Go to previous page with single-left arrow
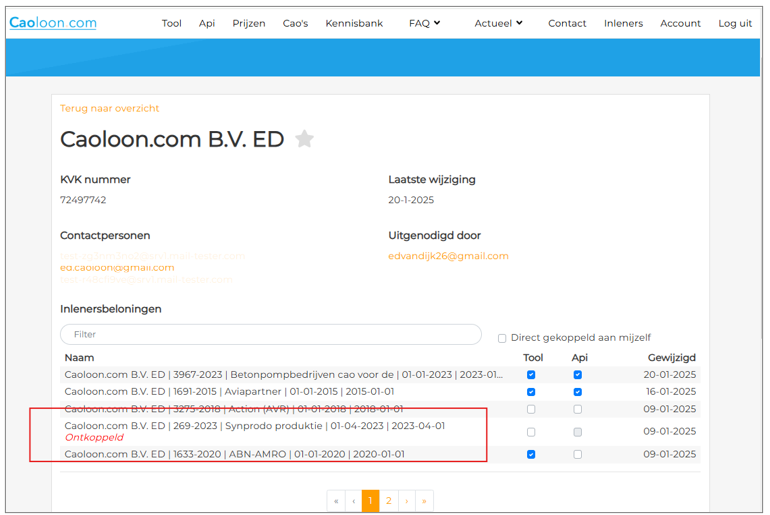 (x=353, y=500)
